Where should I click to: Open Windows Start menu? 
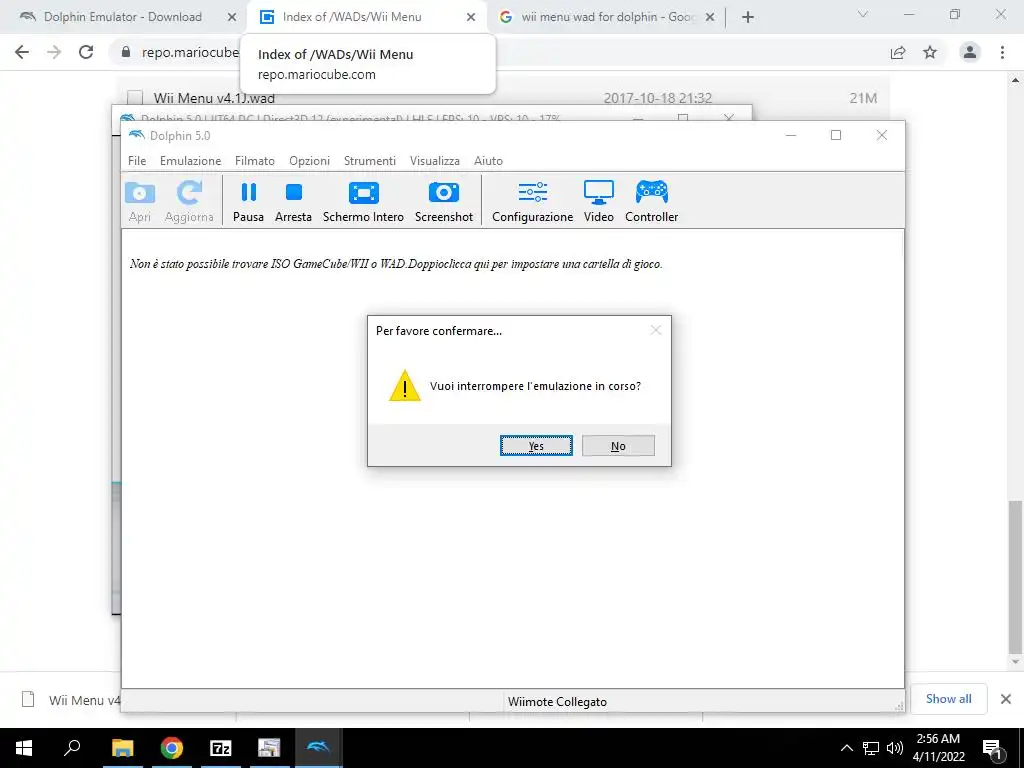[x=24, y=748]
